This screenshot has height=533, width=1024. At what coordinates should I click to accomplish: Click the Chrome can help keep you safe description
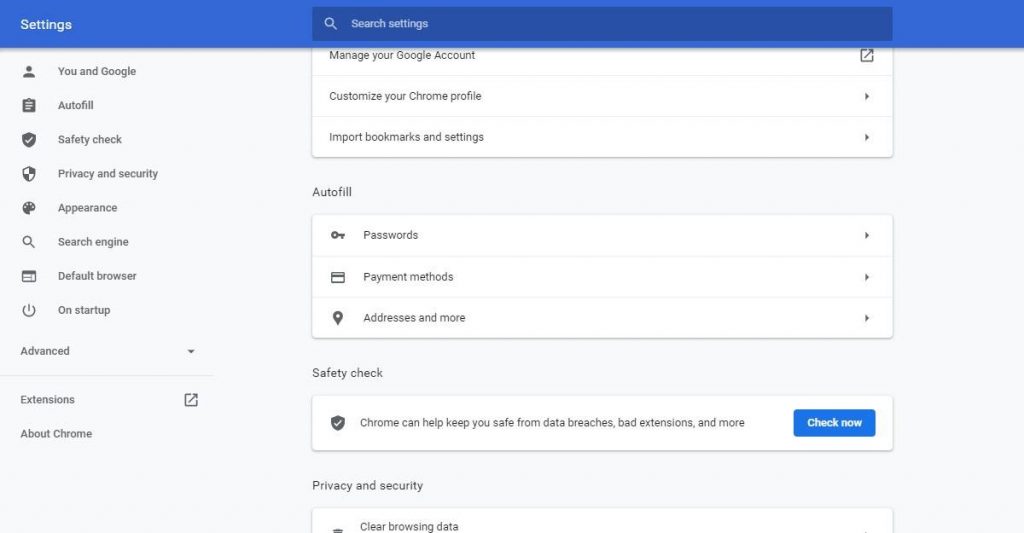pyautogui.click(x=552, y=423)
